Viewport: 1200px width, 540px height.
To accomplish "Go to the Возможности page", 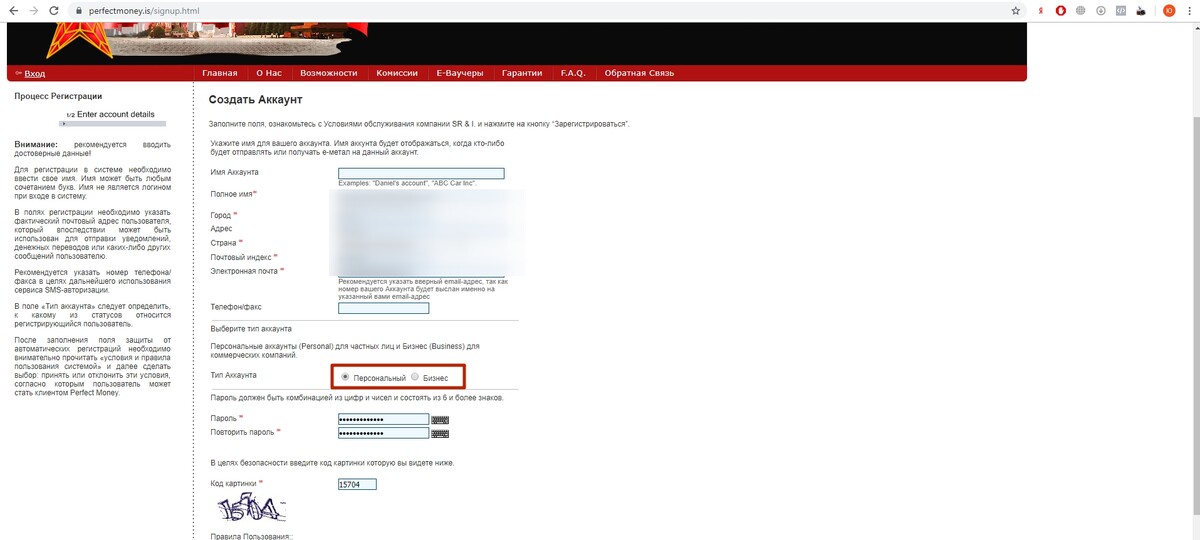I will pos(328,73).
